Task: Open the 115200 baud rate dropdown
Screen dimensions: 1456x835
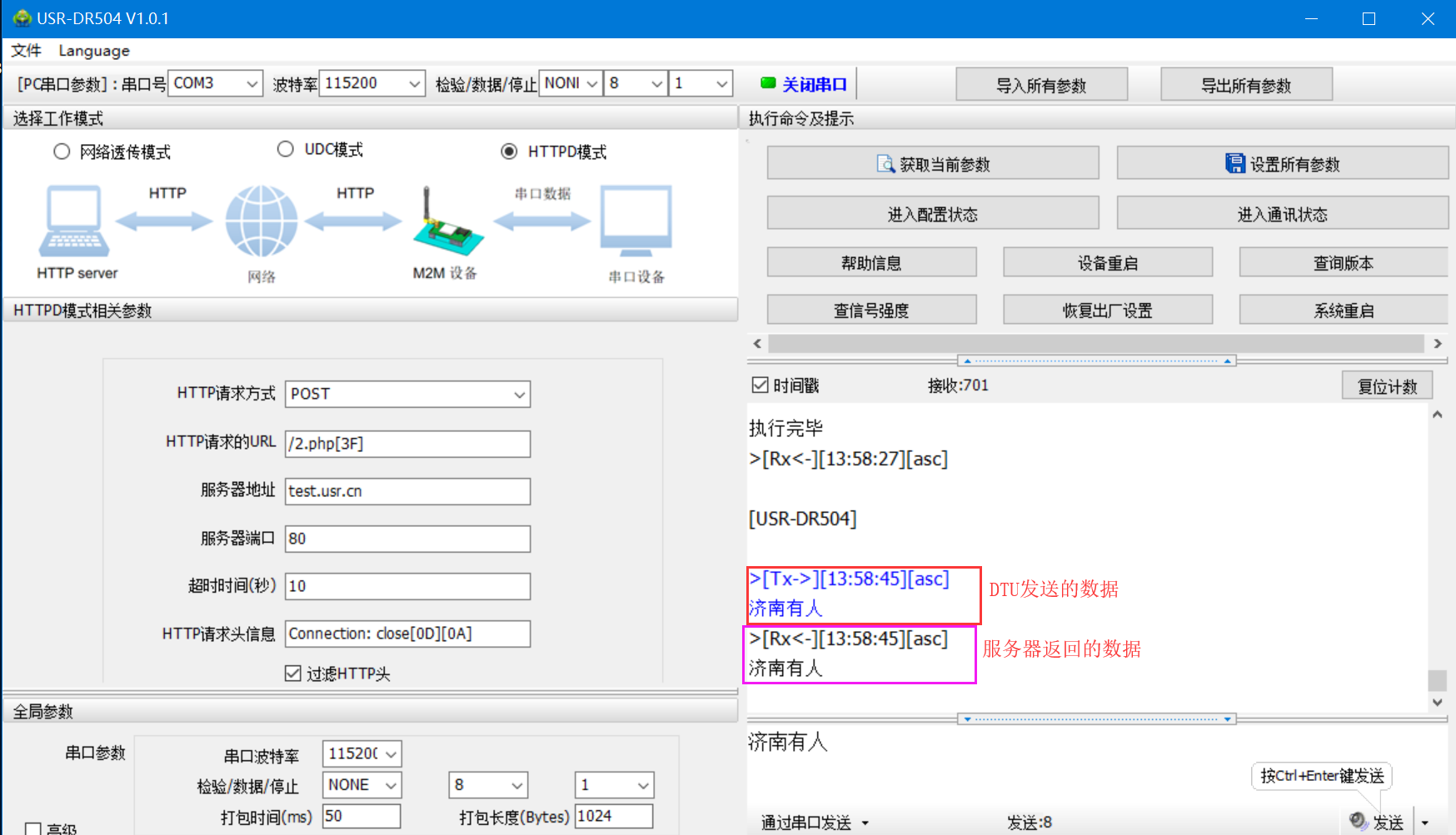Action: [x=414, y=84]
